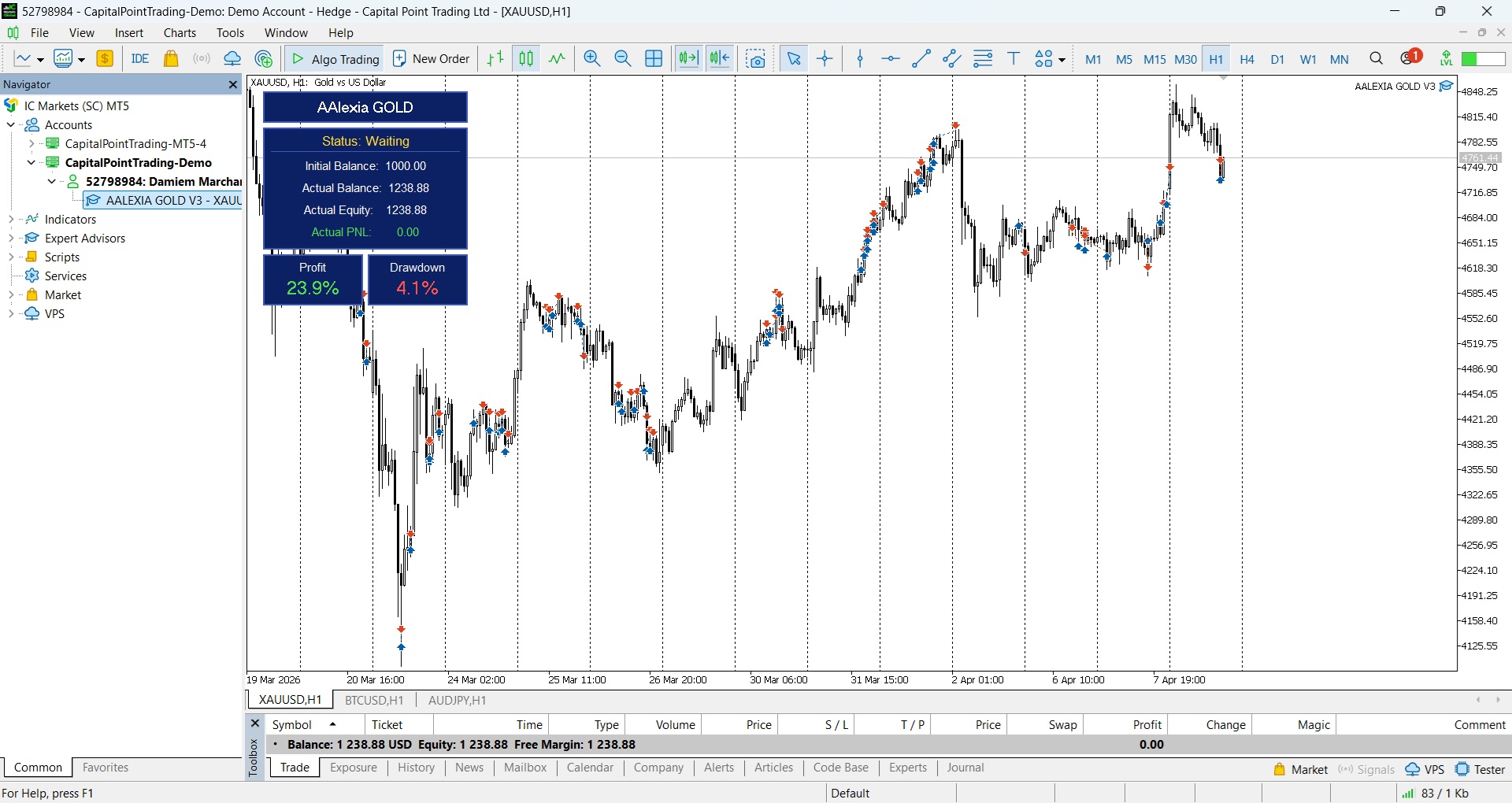Open the Market shopping bag in toolbar
Screen dimensions: 1512x803
tap(171, 59)
